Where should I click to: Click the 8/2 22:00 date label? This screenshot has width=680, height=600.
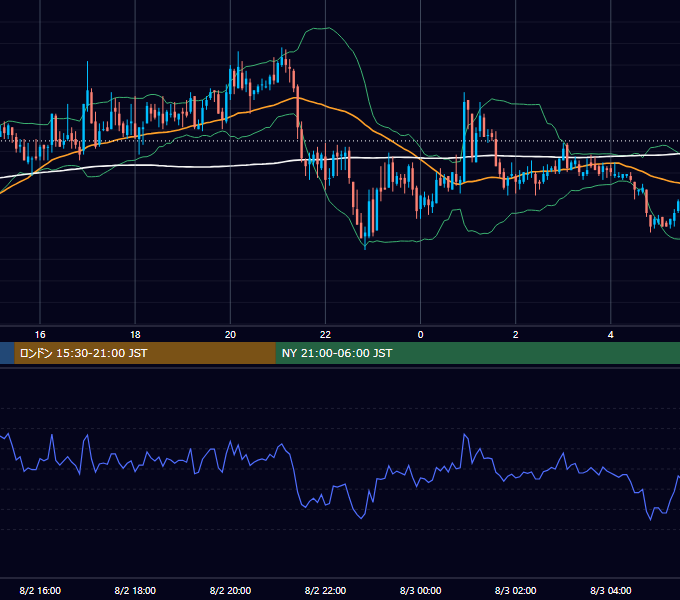(x=325, y=590)
